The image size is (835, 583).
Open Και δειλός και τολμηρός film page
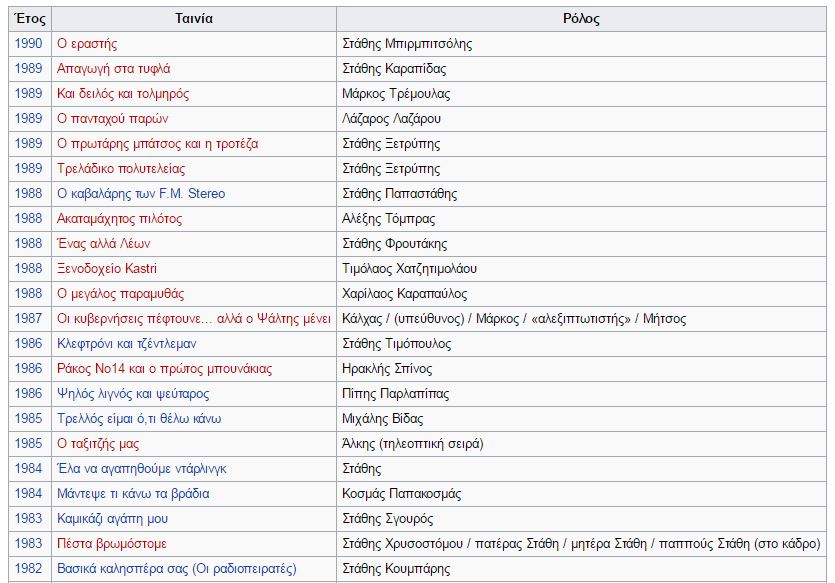point(122,94)
